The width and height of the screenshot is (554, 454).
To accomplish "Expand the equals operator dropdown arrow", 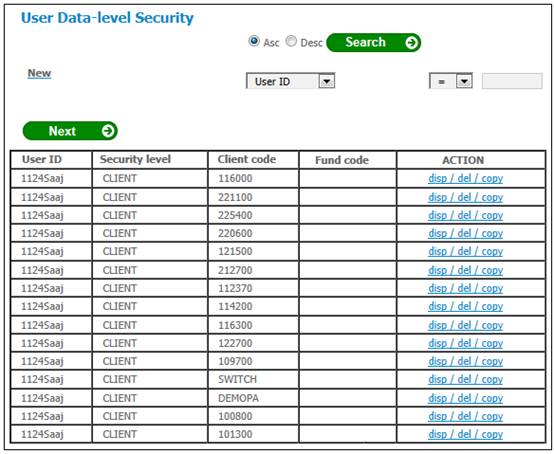I will [464, 82].
